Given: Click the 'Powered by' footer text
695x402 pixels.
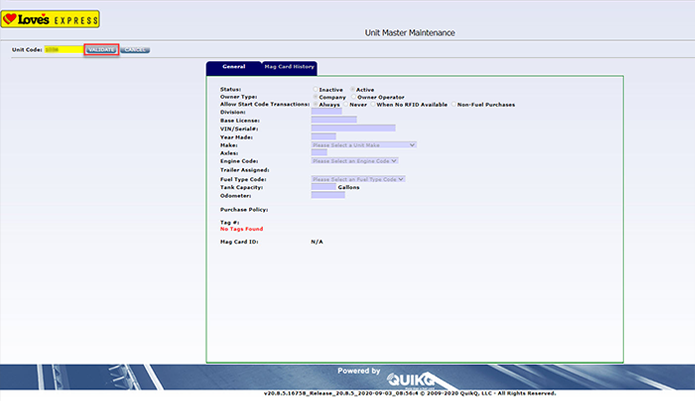Looking at the screenshot, I should click(x=359, y=371).
